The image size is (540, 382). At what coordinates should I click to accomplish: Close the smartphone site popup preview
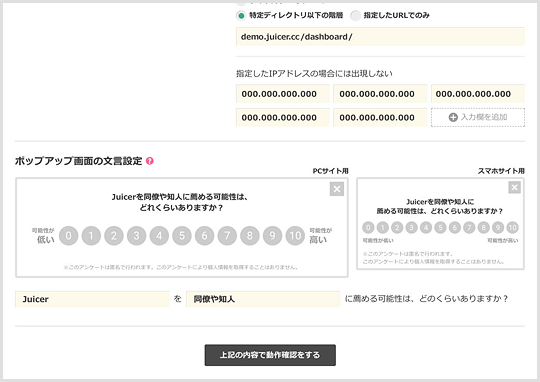[515, 187]
